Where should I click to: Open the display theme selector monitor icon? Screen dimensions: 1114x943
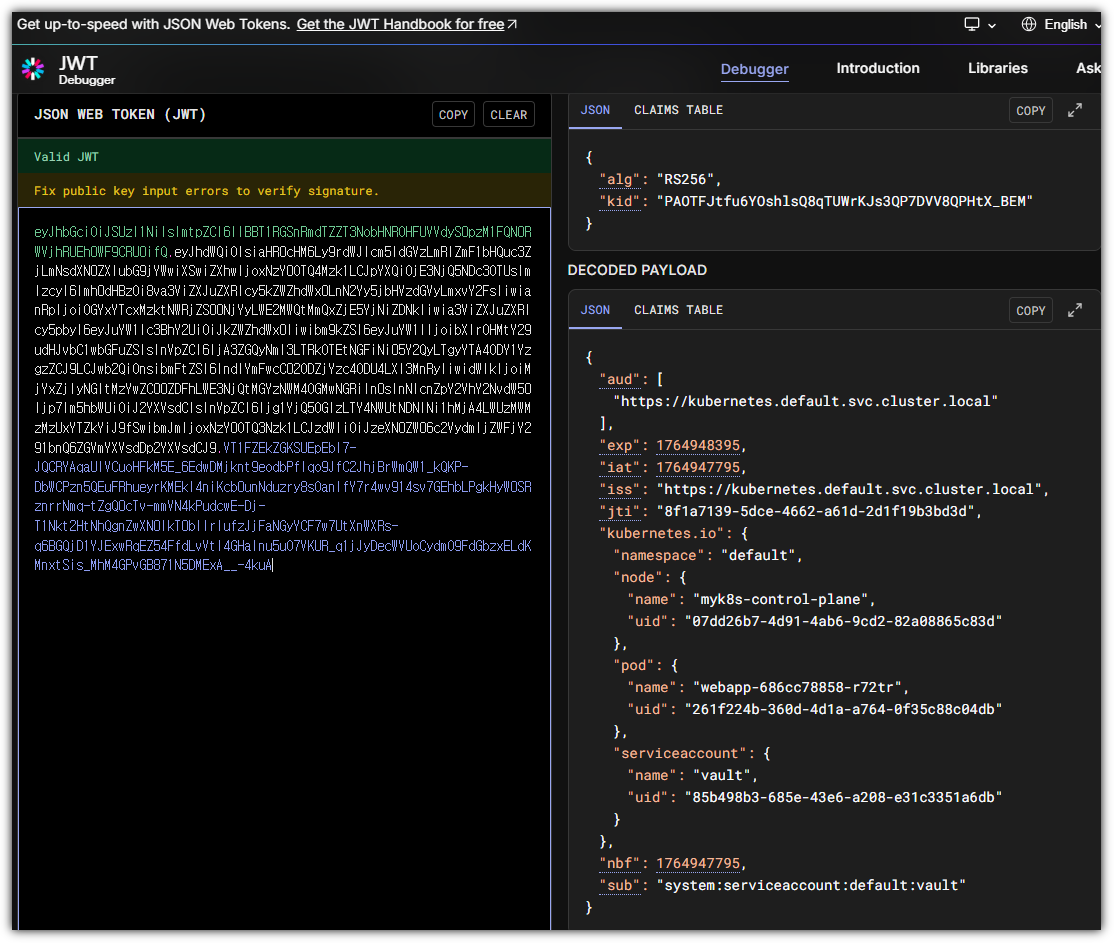point(971,24)
